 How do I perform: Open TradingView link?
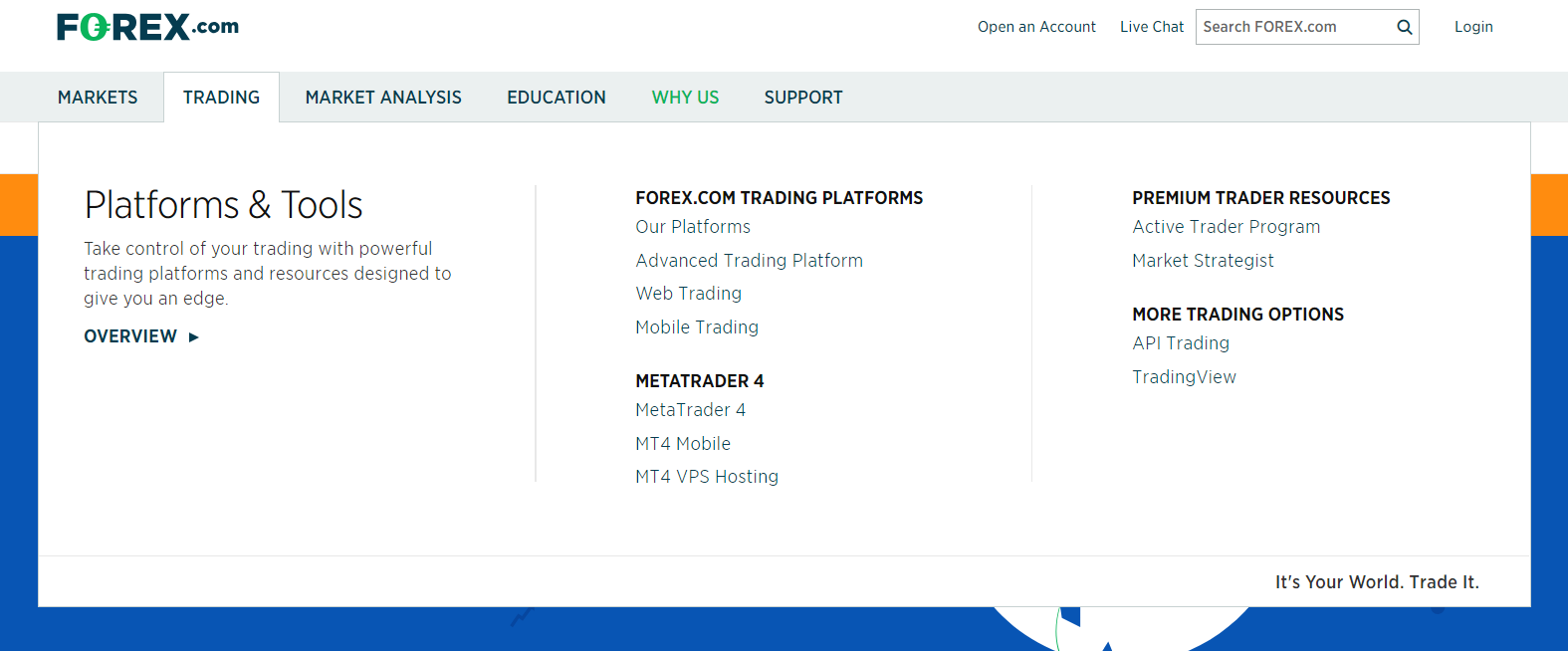click(x=1184, y=377)
